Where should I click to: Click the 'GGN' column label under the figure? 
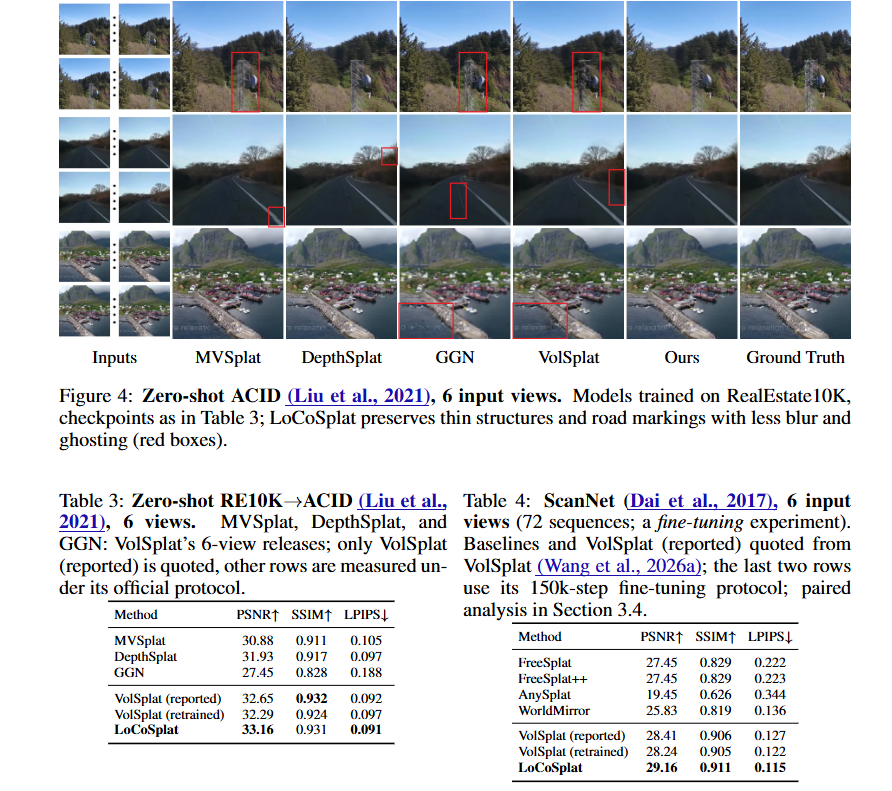(455, 357)
